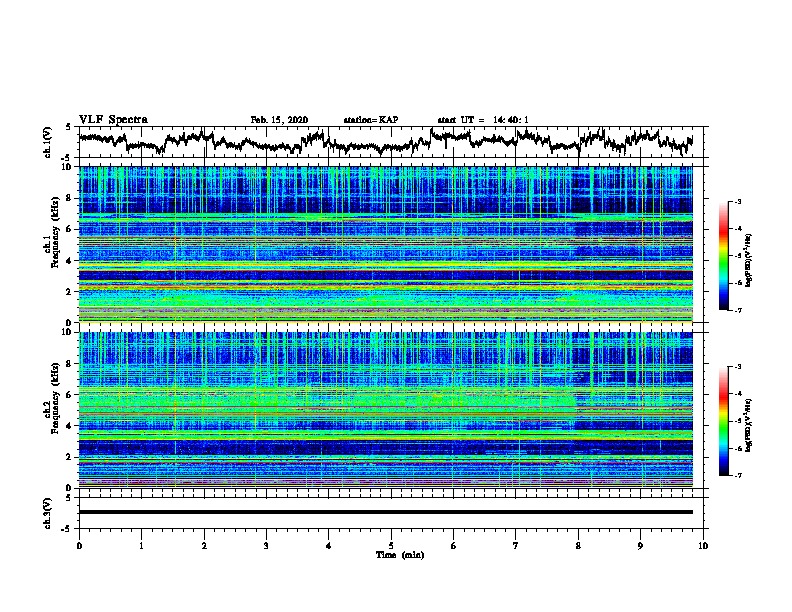Click the "0" time-axis tick label
The image size is (792, 612).
tap(79, 545)
